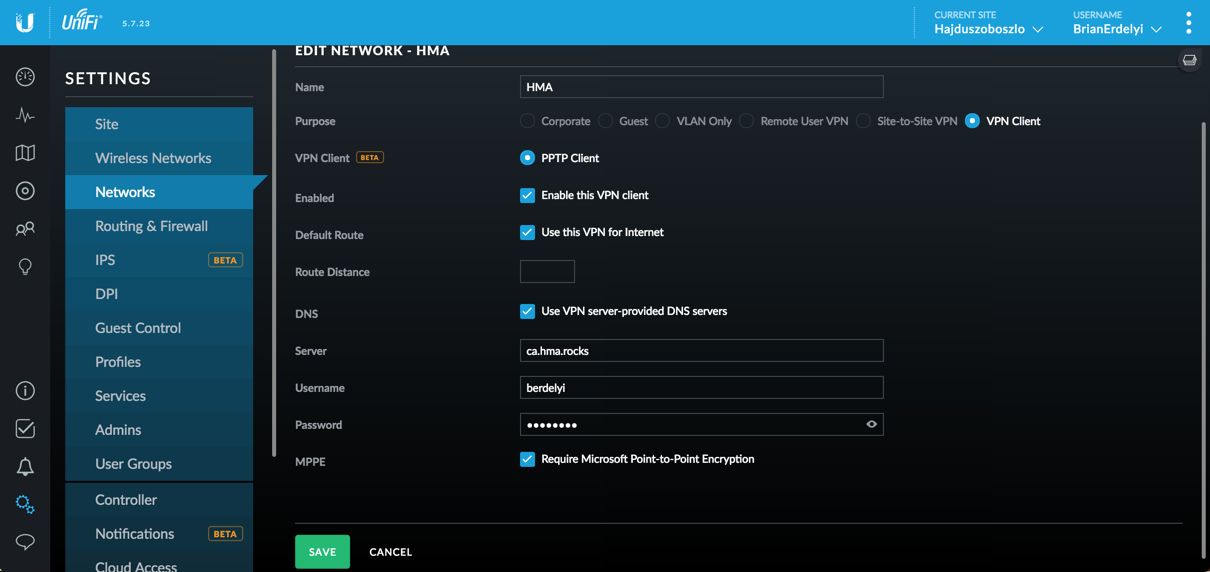
Task: Open the Insights lightbulb icon
Action: (25, 267)
